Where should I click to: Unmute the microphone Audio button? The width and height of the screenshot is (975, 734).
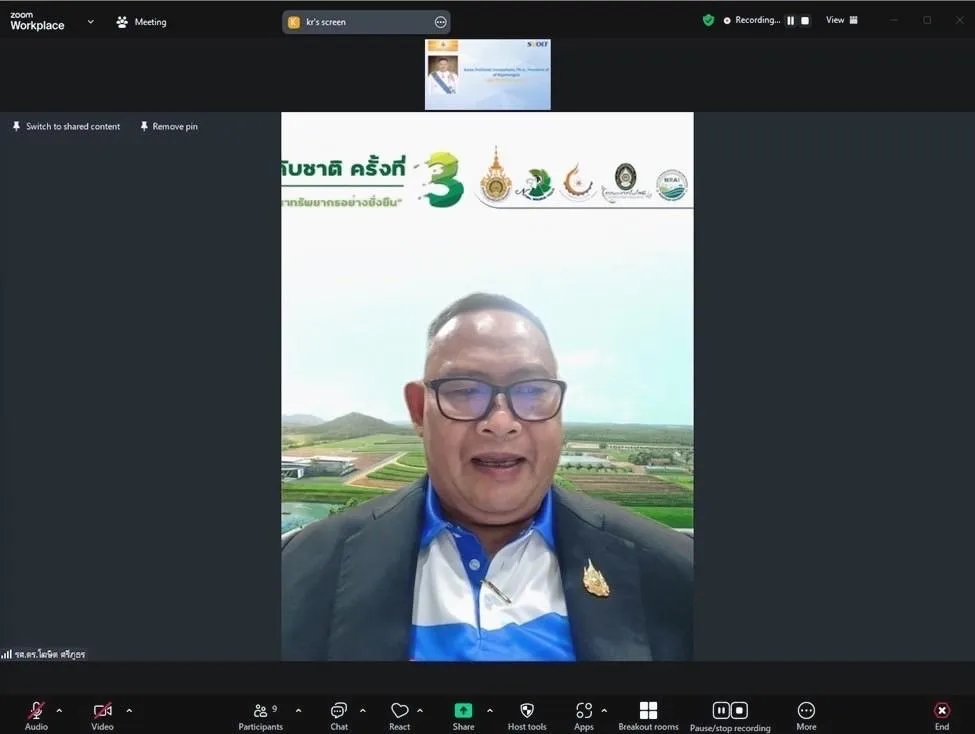(36, 711)
